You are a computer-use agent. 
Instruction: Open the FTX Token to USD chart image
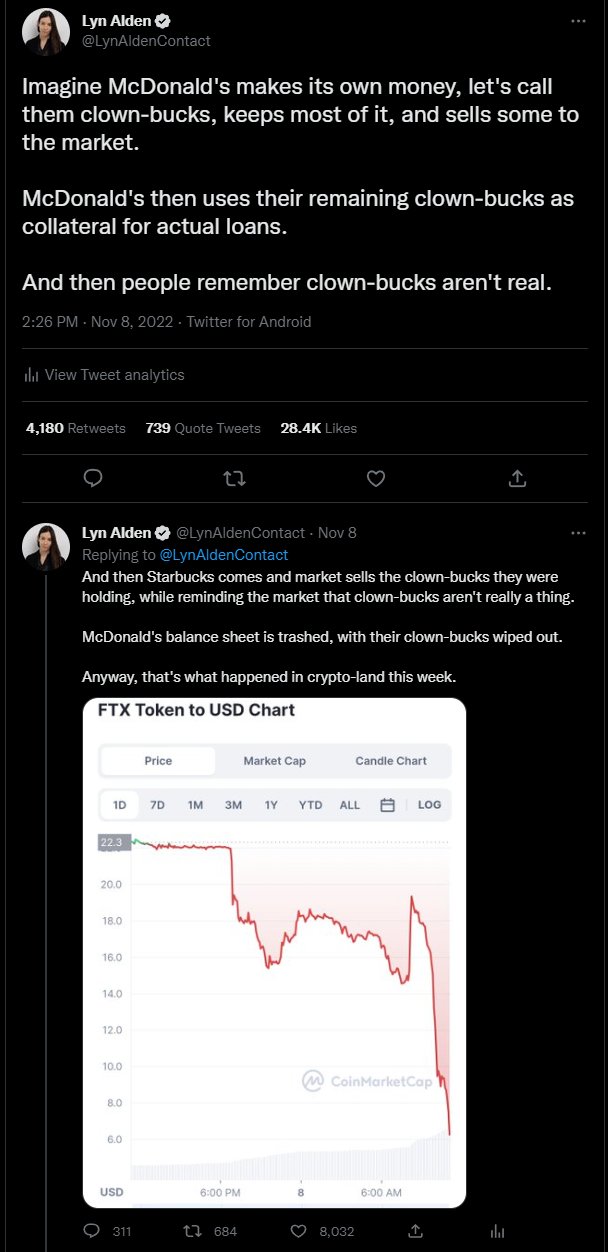(274, 953)
